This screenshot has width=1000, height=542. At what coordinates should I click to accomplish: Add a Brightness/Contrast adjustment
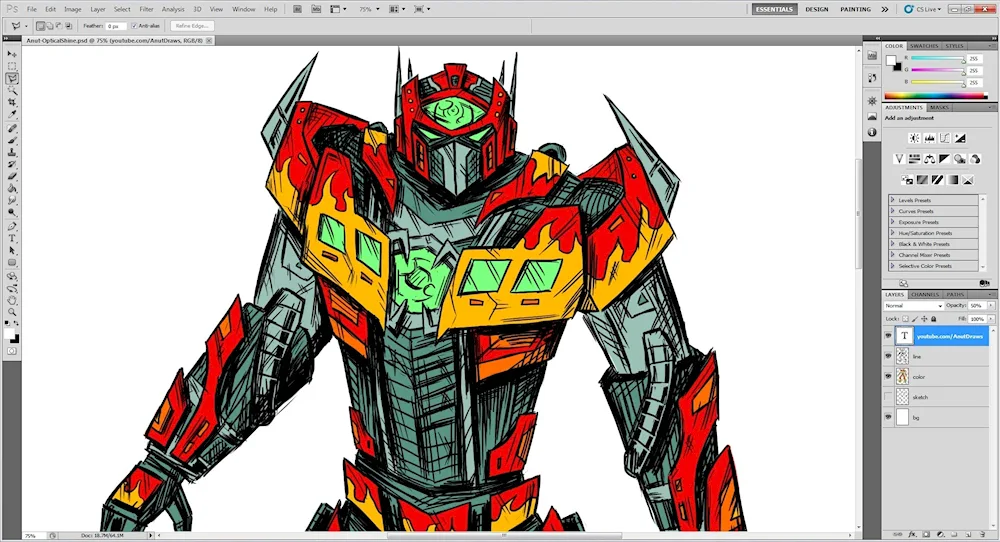pos(914,138)
